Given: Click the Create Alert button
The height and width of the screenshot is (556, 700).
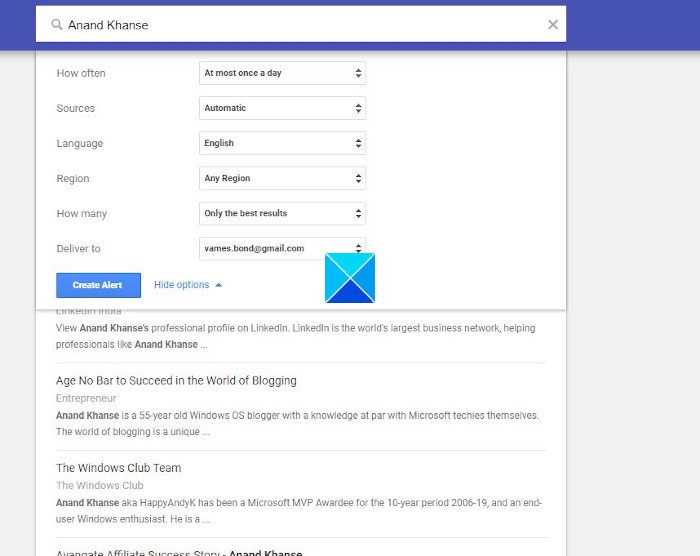Looking at the screenshot, I should coord(98,285).
